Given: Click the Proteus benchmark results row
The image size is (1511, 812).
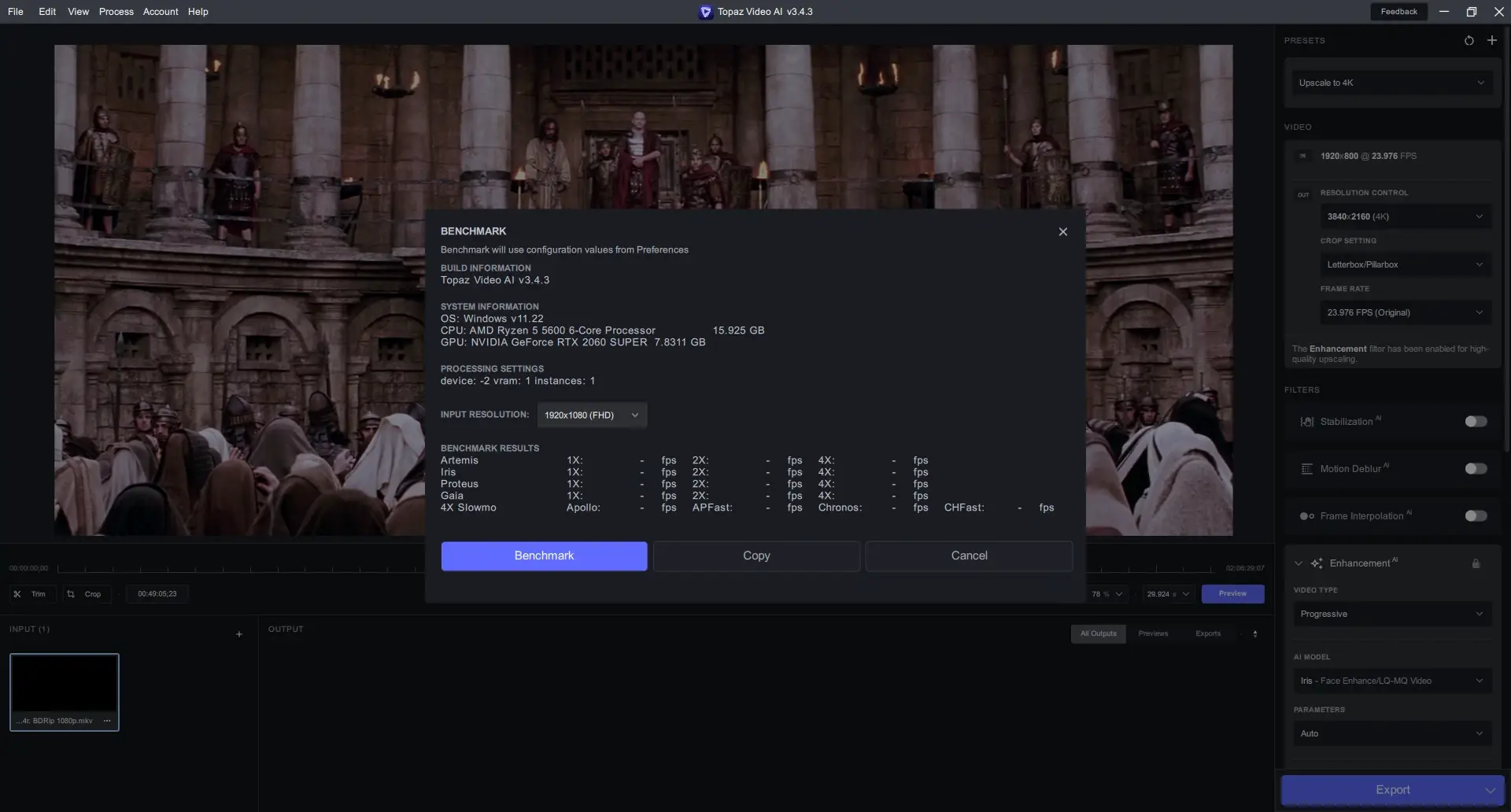Looking at the screenshot, I should point(685,484).
